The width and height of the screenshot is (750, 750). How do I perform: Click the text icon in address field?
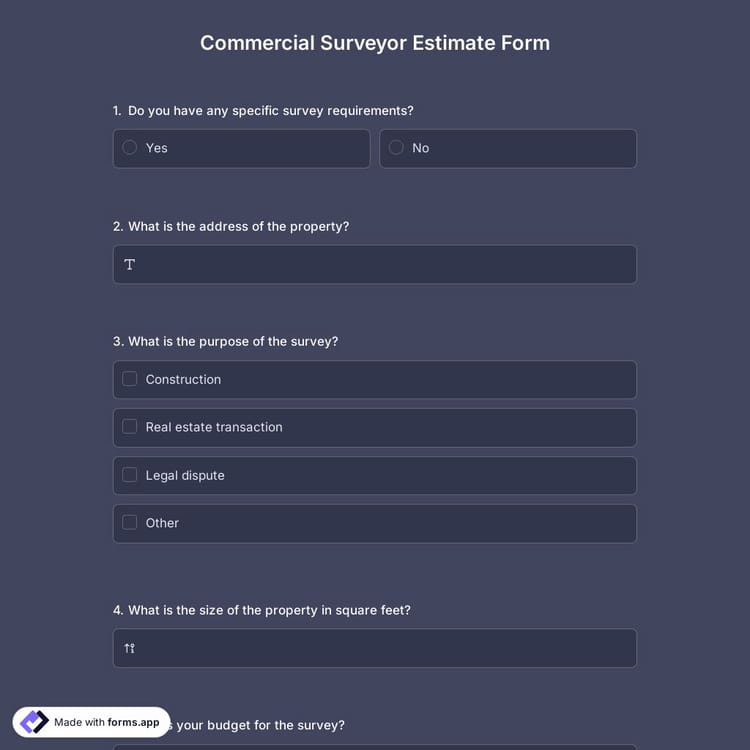pos(130,265)
